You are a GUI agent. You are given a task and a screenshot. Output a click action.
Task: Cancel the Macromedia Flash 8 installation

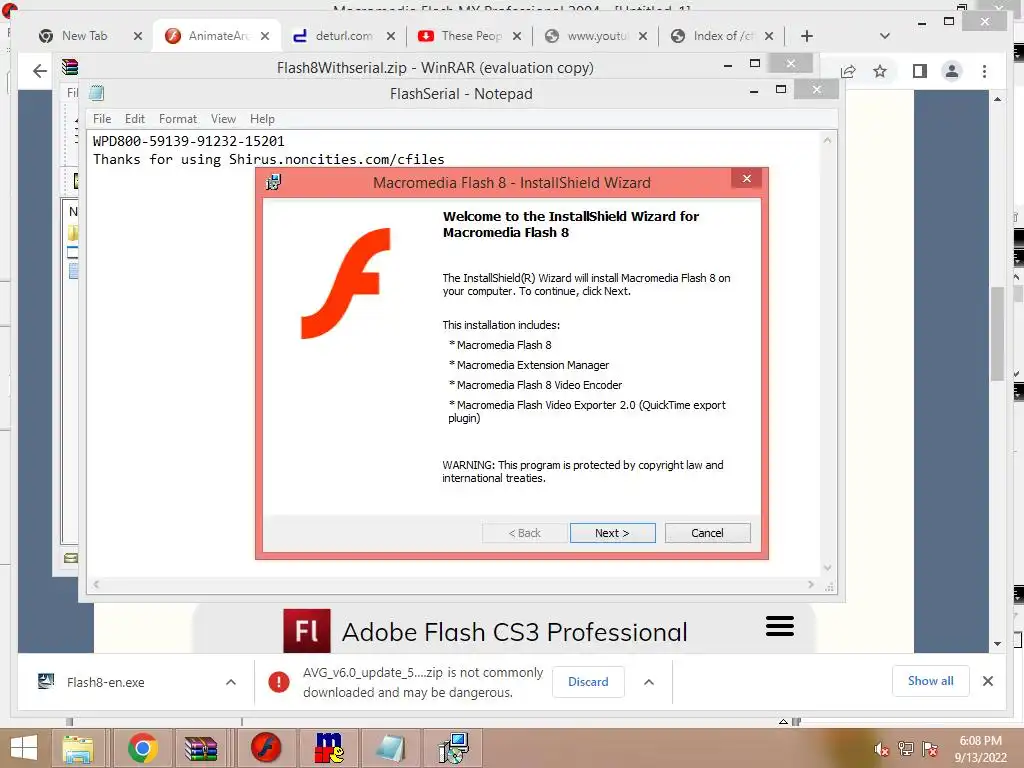[707, 533]
